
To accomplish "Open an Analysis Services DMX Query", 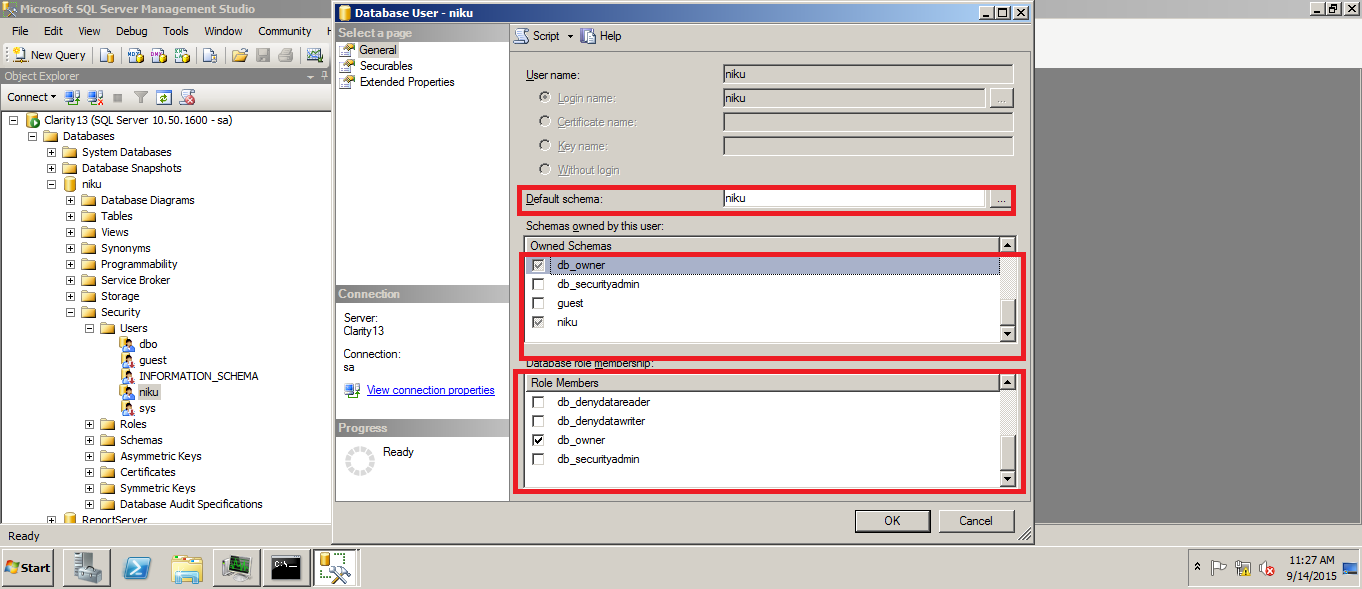I will coord(158,55).
